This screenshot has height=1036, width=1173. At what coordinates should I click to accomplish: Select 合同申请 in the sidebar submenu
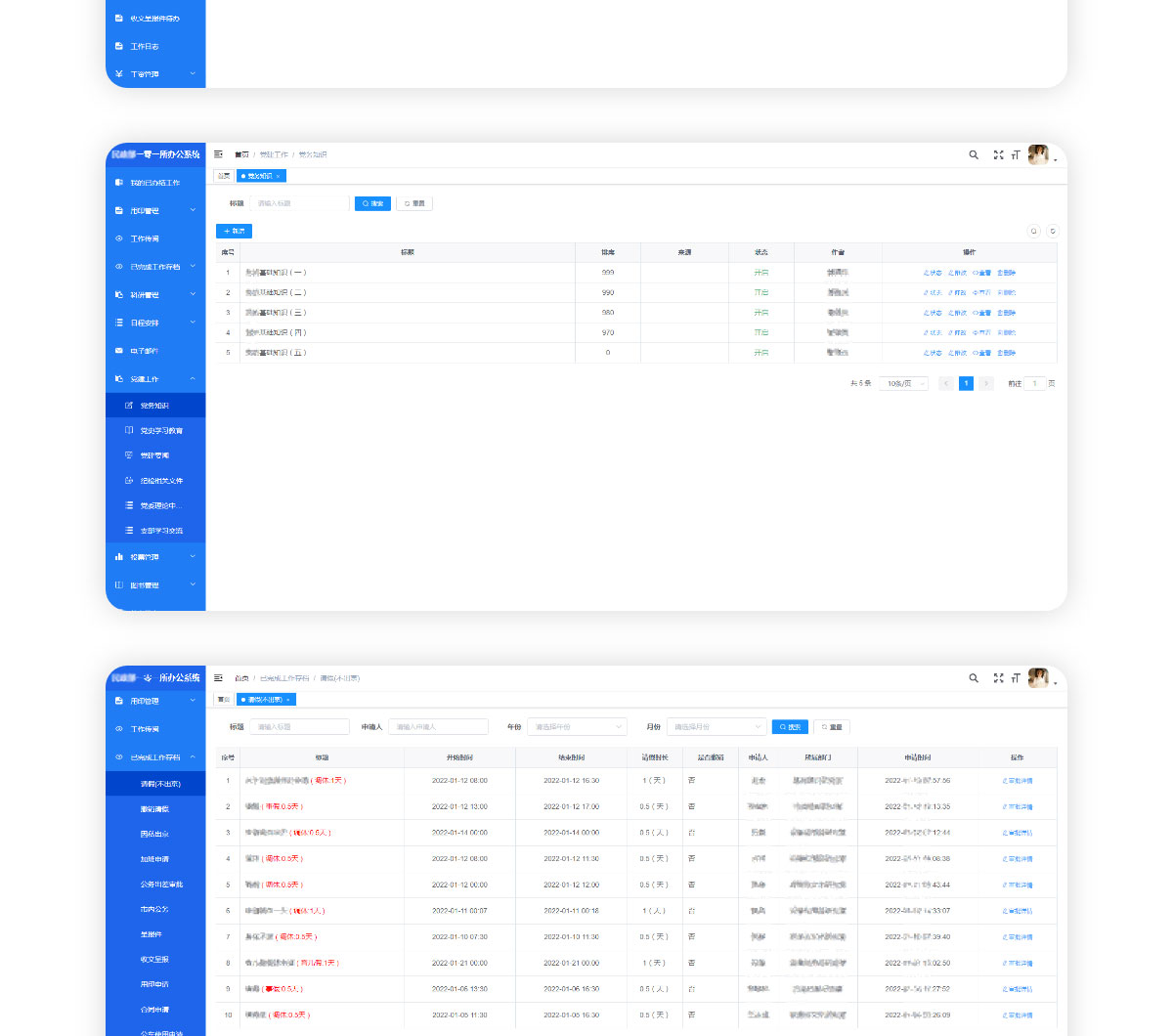click(x=154, y=1010)
